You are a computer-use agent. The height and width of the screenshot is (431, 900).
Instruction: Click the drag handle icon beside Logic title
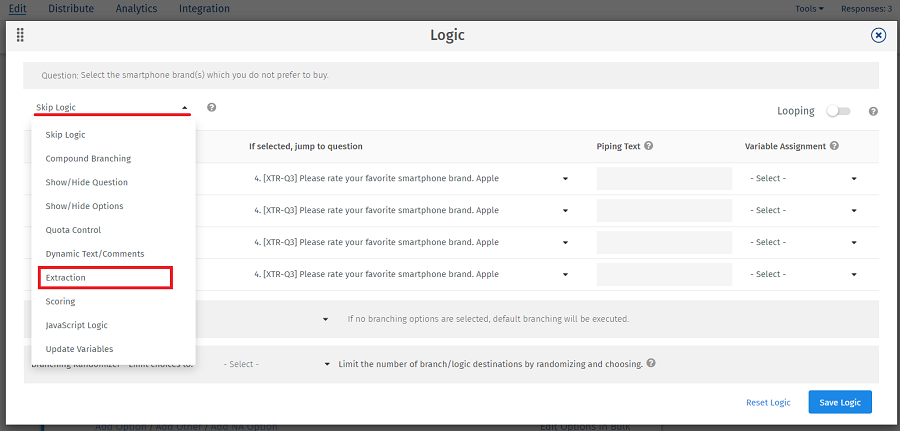(20, 35)
